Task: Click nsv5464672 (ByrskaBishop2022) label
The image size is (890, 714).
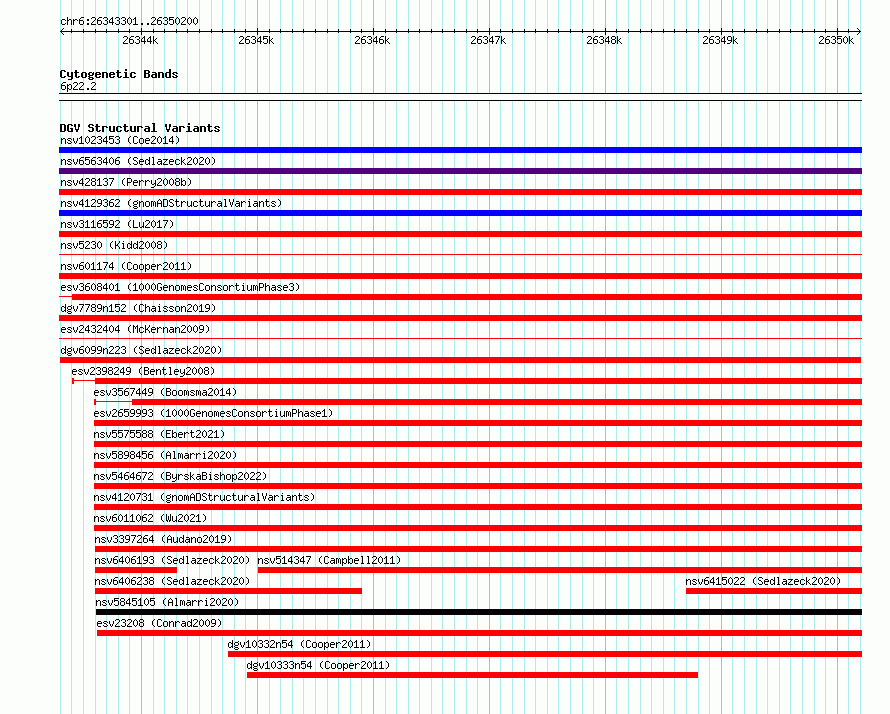Action: pyautogui.click(x=180, y=476)
